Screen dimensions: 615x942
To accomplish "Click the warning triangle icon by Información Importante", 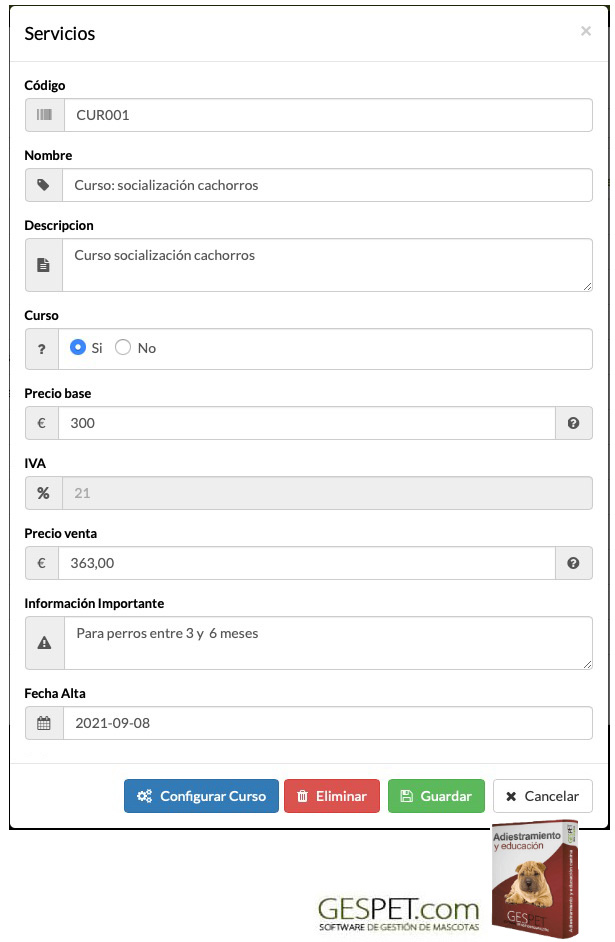I will (x=44, y=643).
